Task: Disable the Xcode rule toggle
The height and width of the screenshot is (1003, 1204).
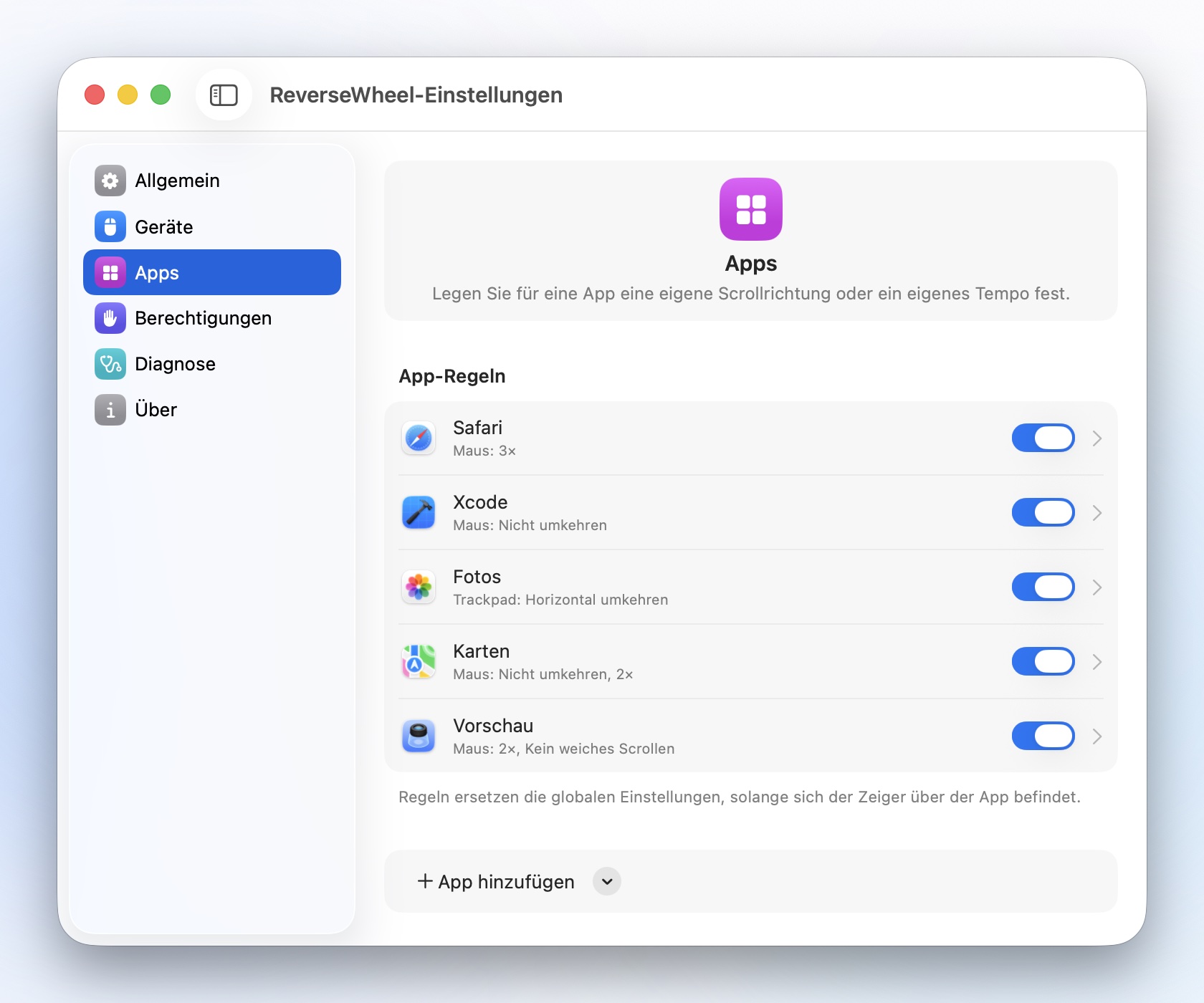Action: (1043, 512)
